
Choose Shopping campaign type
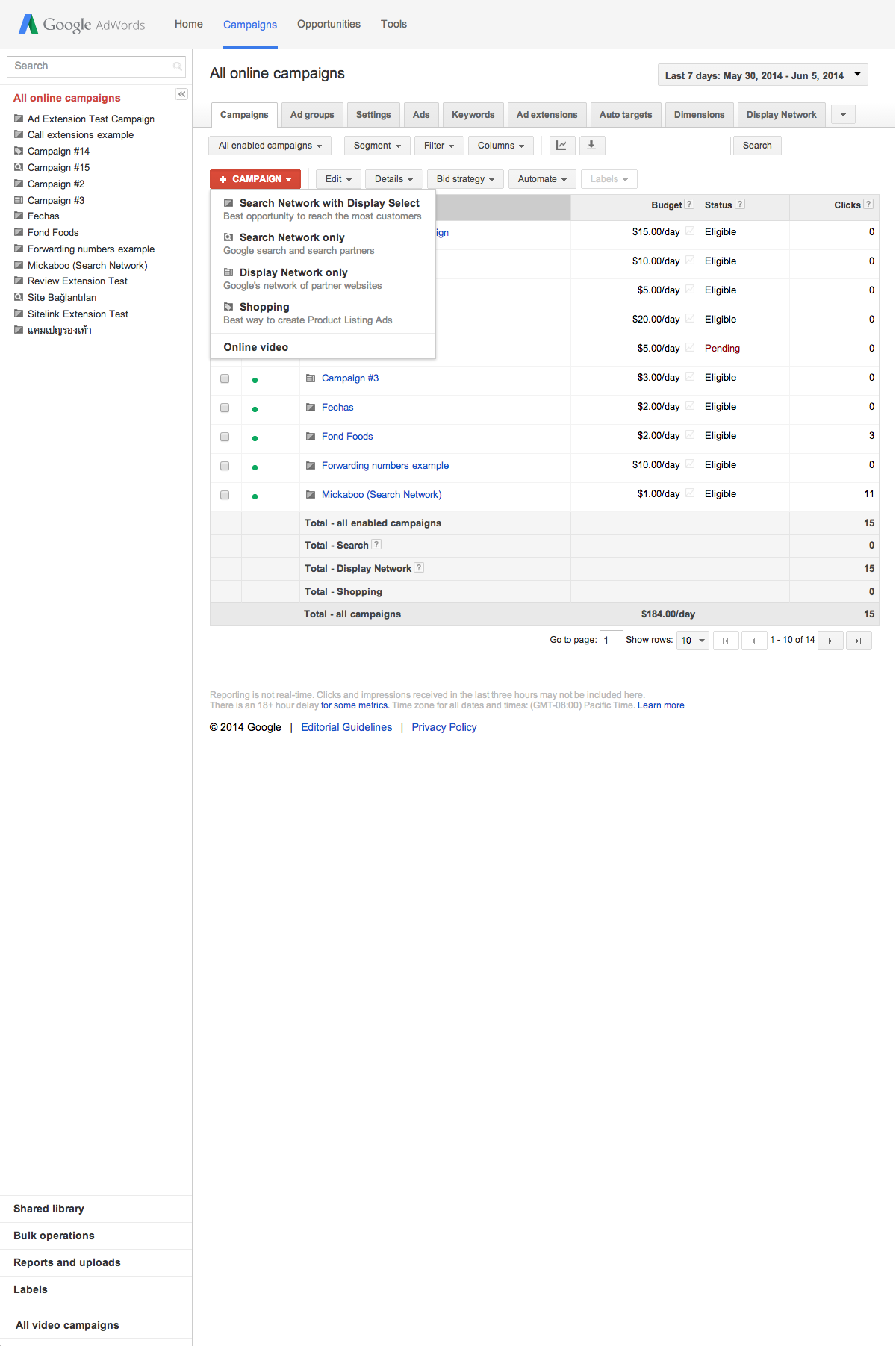point(323,313)
